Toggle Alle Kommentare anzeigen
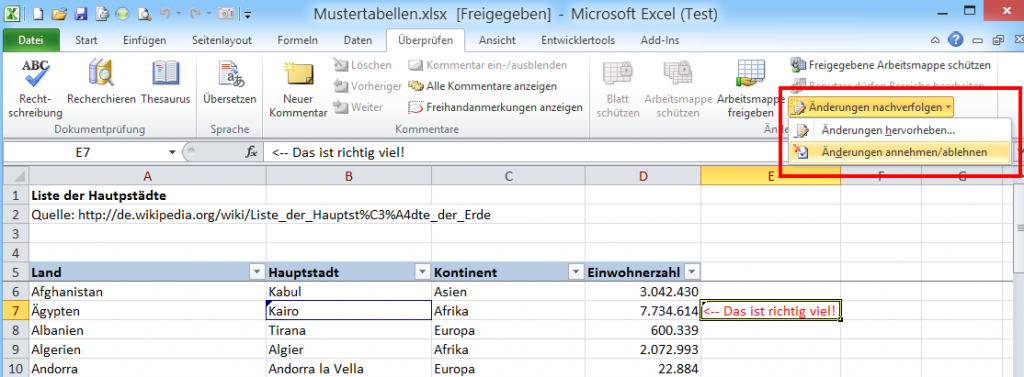1024x377 pixels. point(483,86)
